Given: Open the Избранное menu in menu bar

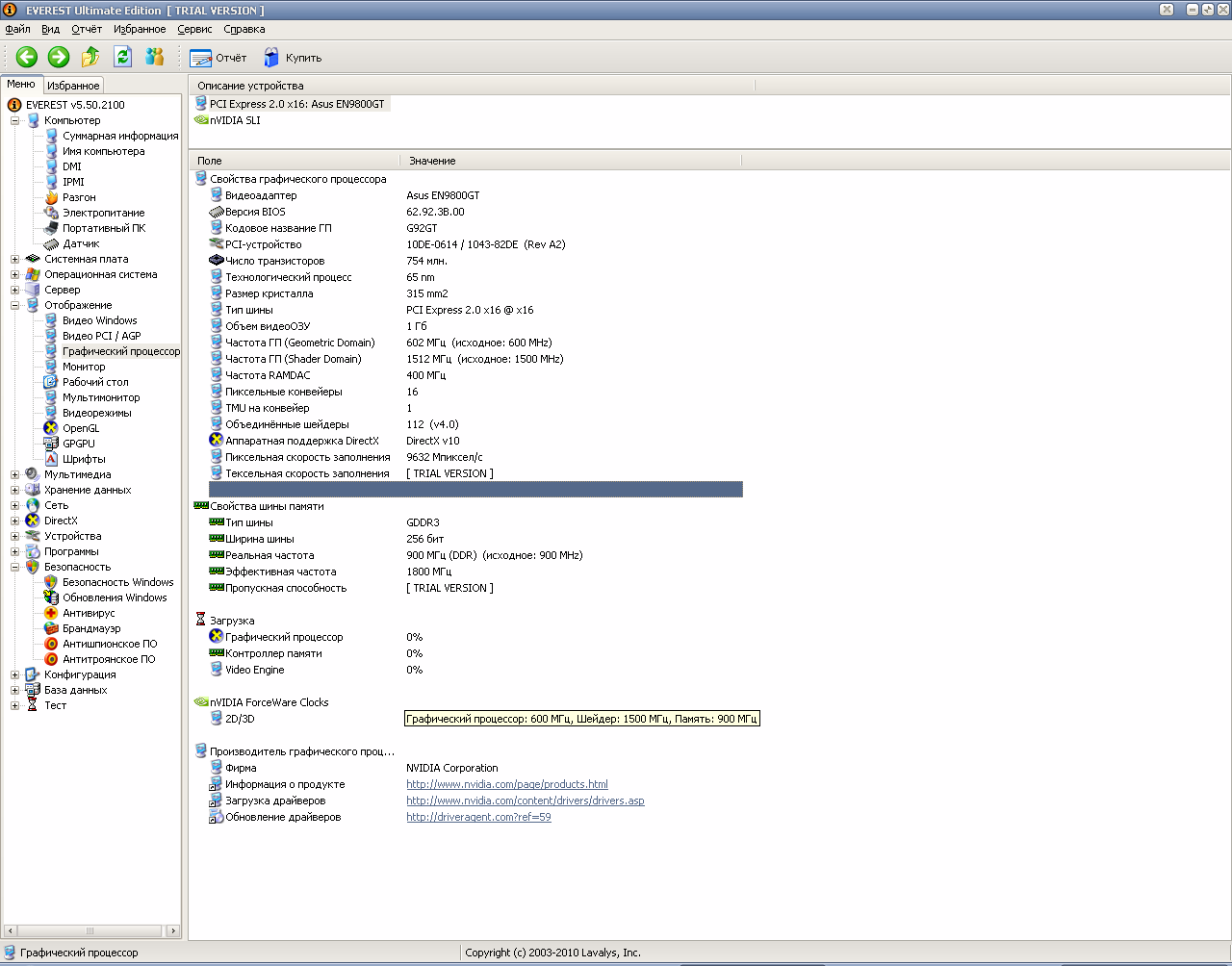Looking at the screenshot, I should [140, 30].
